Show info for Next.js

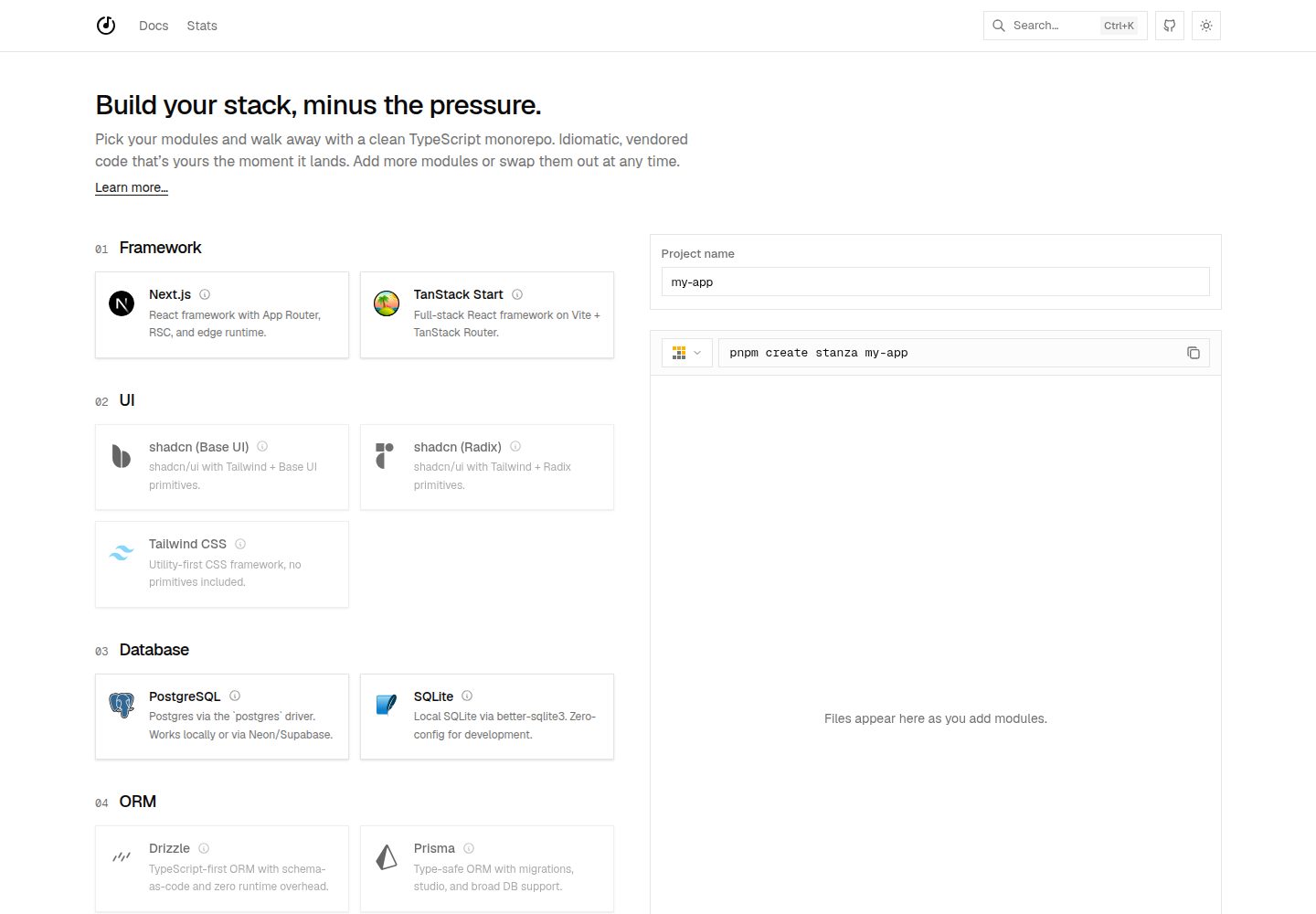pyautogui.click(x=205, y=294)
